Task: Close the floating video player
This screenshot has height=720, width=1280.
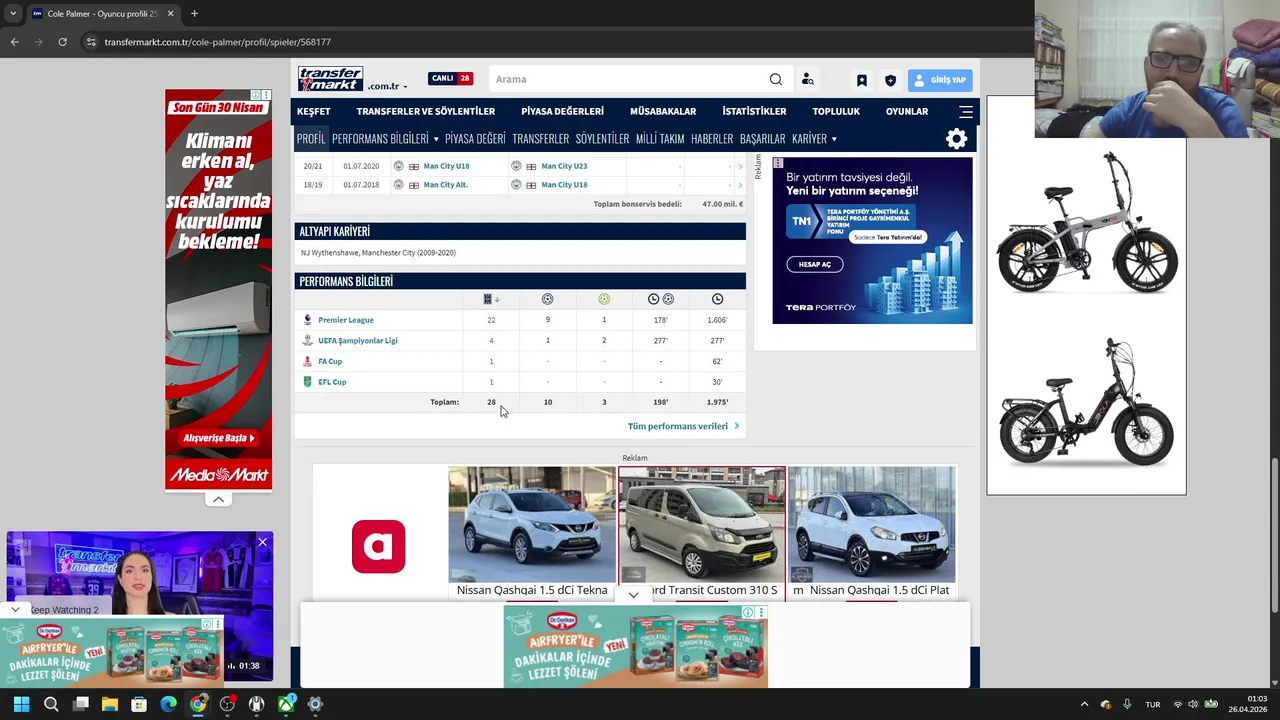Action: pos(262,542)
